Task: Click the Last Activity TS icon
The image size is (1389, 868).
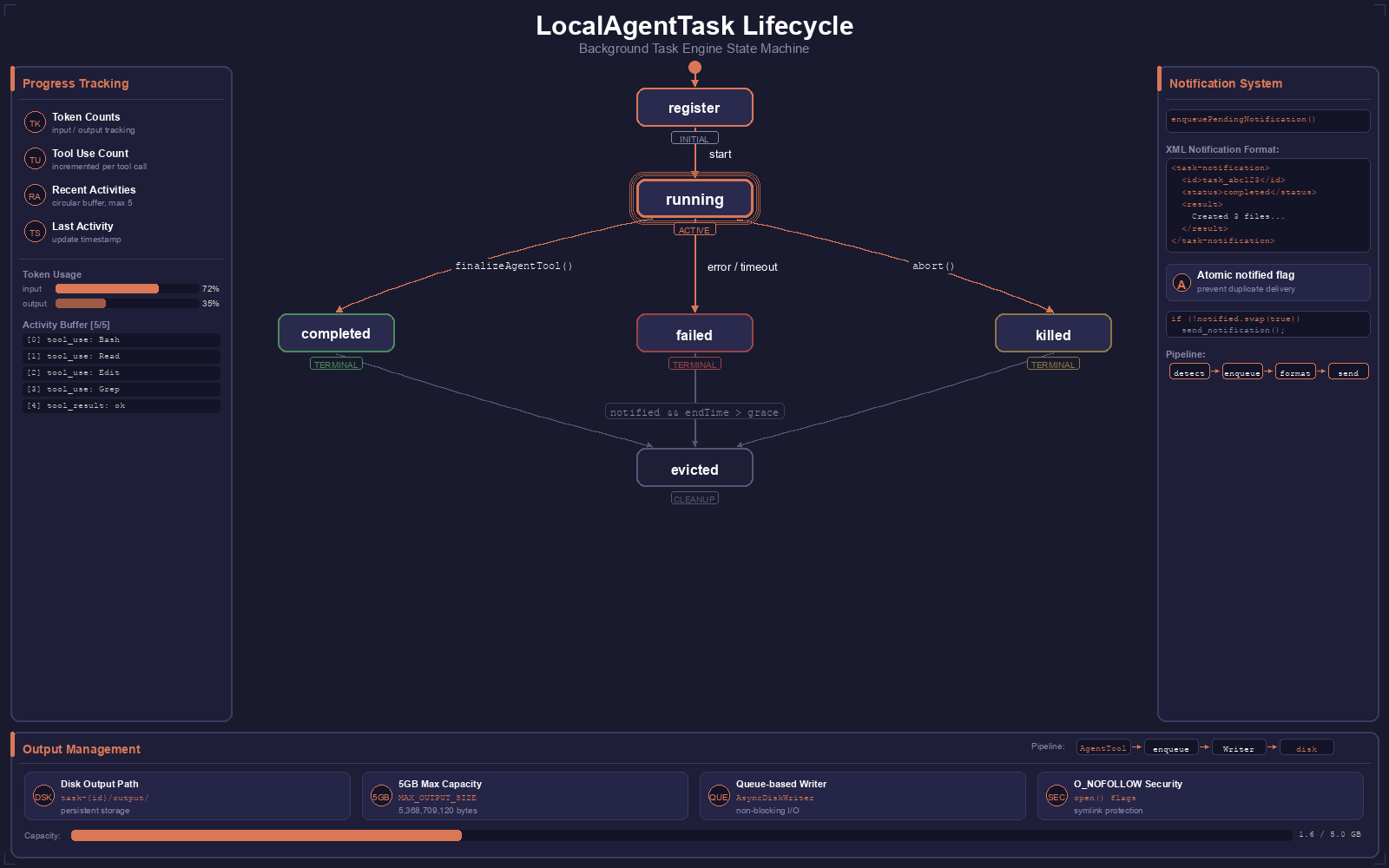Action: [x=35, y=233]
